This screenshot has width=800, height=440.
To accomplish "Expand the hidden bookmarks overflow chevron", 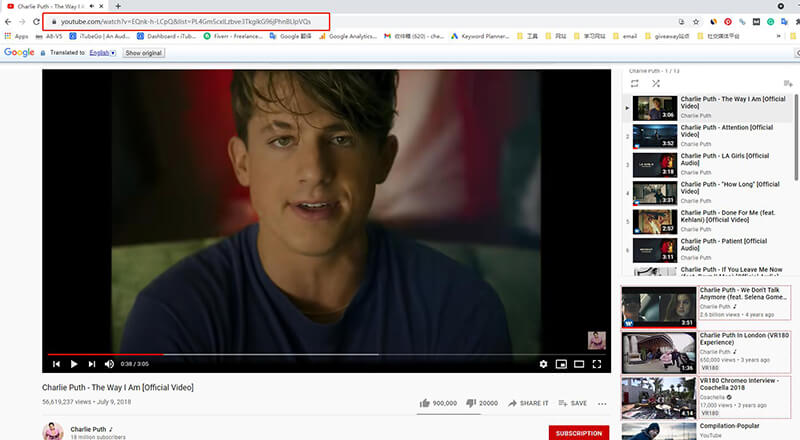I will click(779, 36).
